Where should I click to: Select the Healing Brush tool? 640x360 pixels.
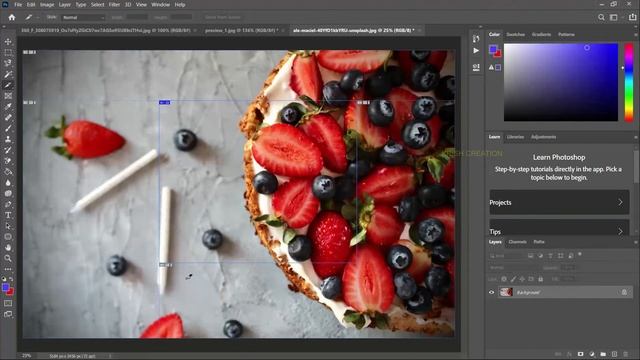click(x=8, y=118)
